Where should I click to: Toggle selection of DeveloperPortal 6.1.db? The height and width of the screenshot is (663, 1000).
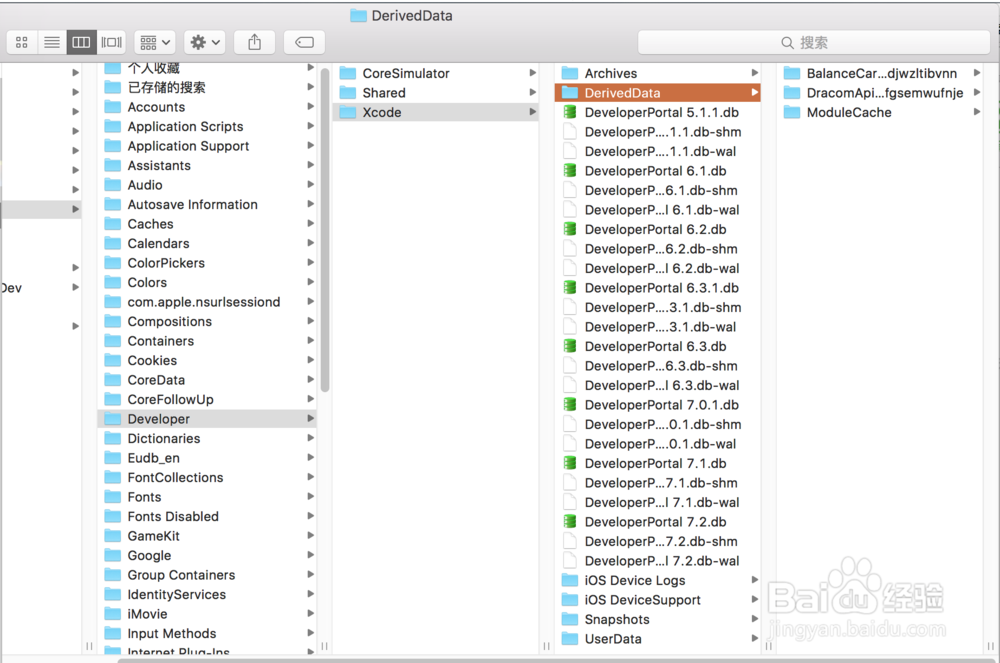pyautogui.click(x=650, y=171)
